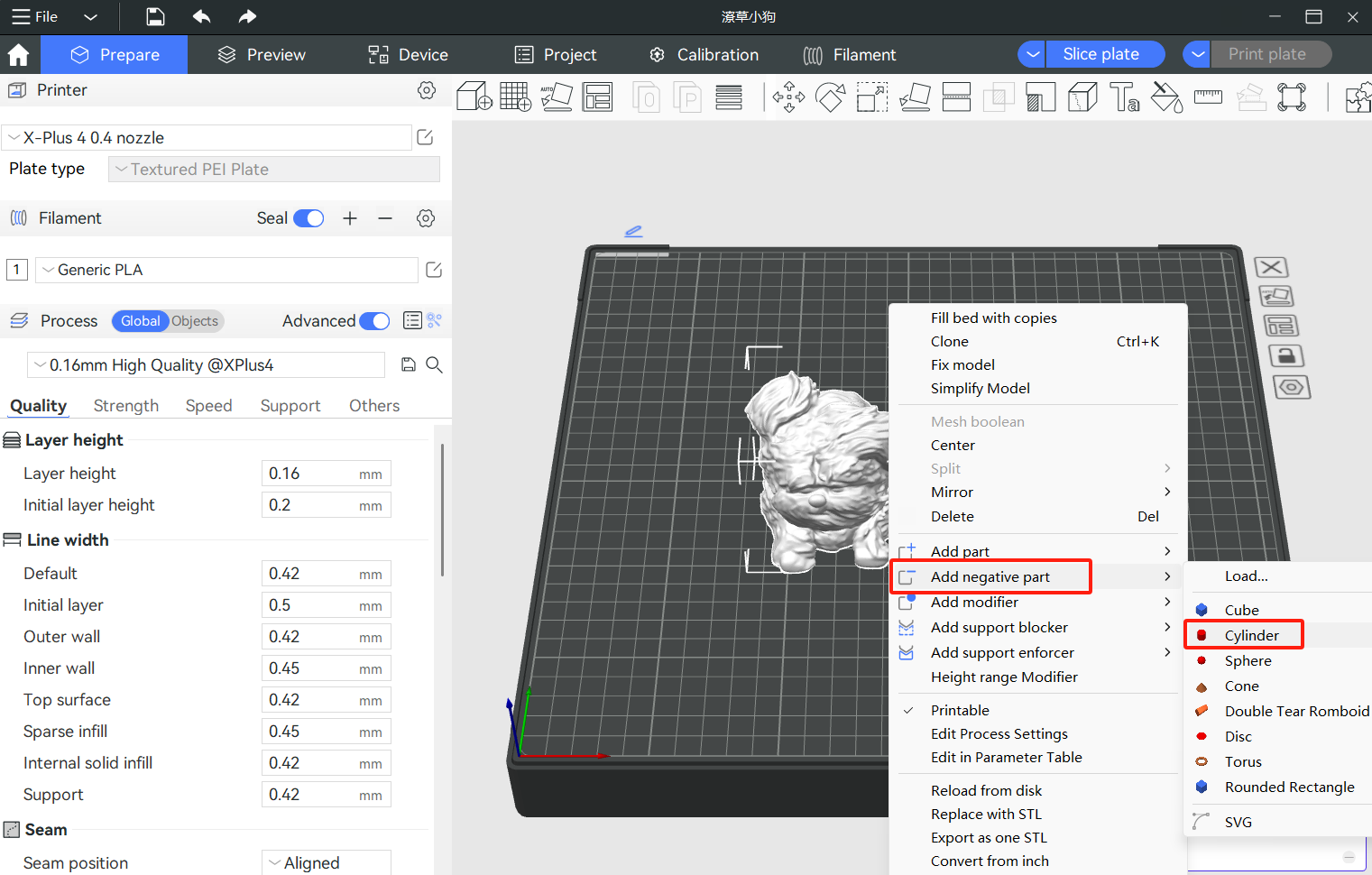Remove a filament with the minus icon
This screenshot has height=875, width=1372.
point(385,218)
